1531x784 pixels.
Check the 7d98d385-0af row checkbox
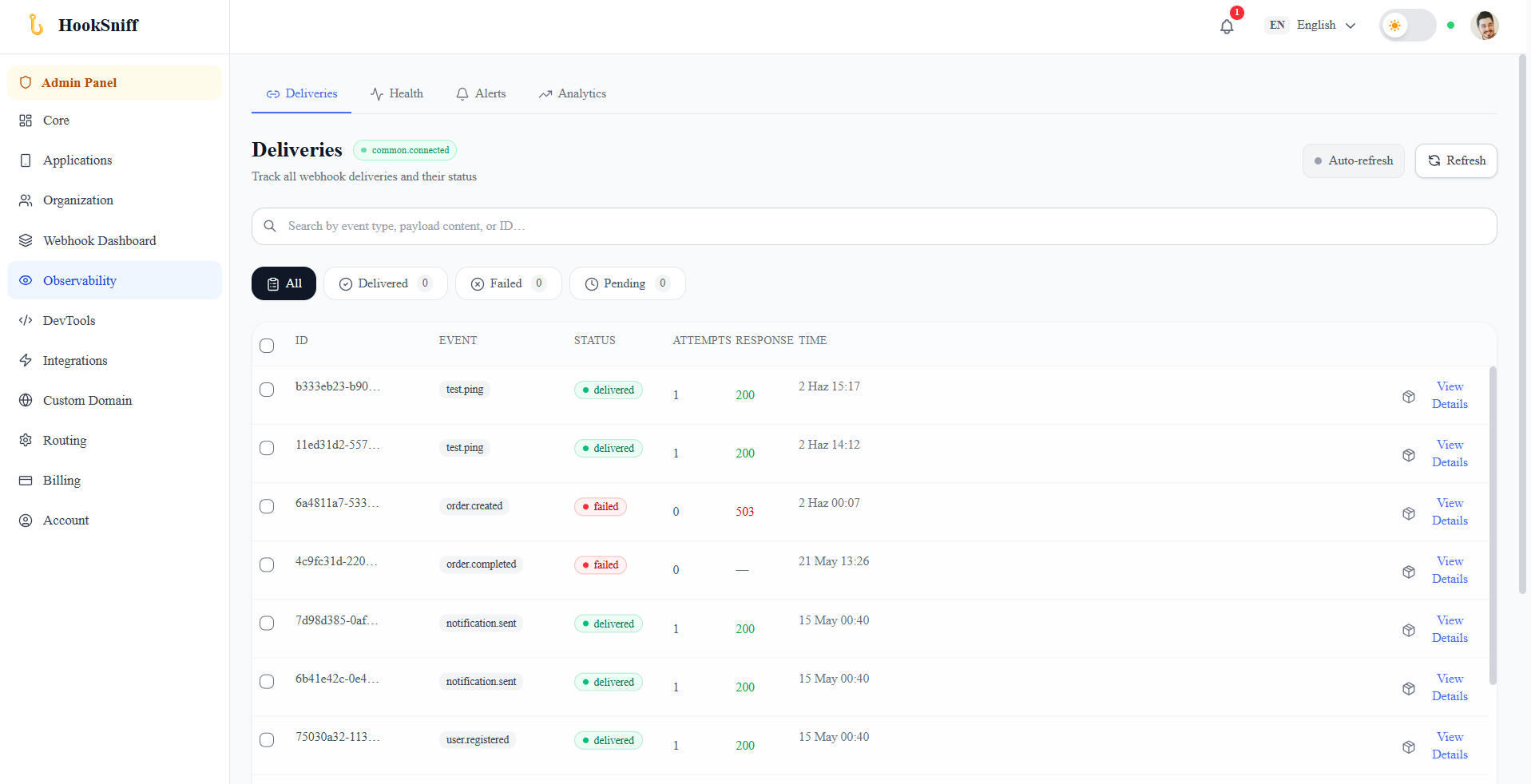[267, 623]
